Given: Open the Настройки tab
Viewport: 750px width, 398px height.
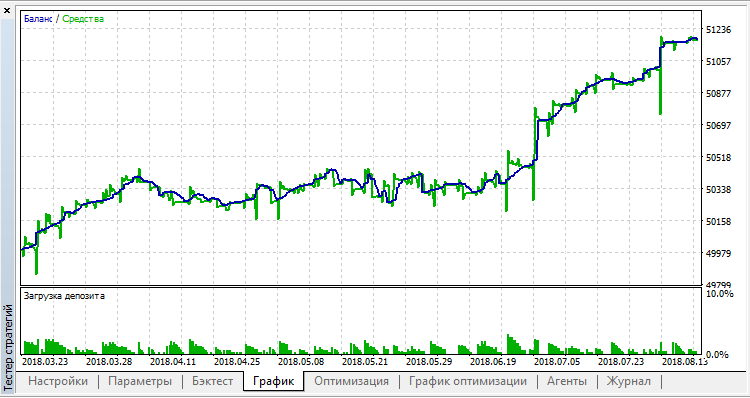Looking at the screenshot, I should [x=58, y=381].
